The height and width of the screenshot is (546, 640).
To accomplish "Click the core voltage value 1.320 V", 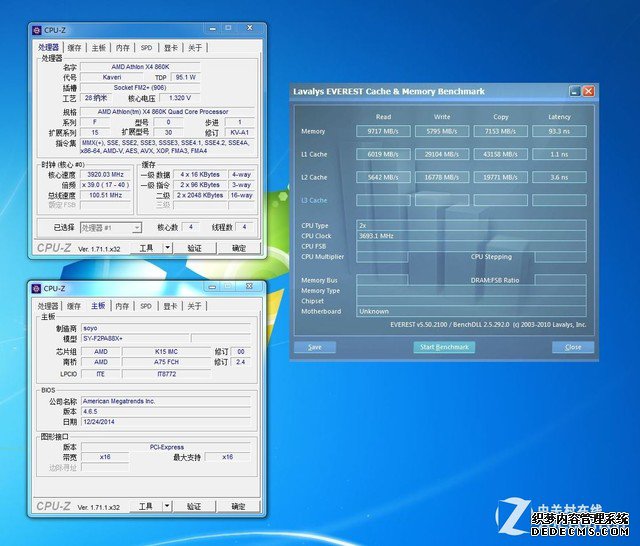I will (180, 98).
